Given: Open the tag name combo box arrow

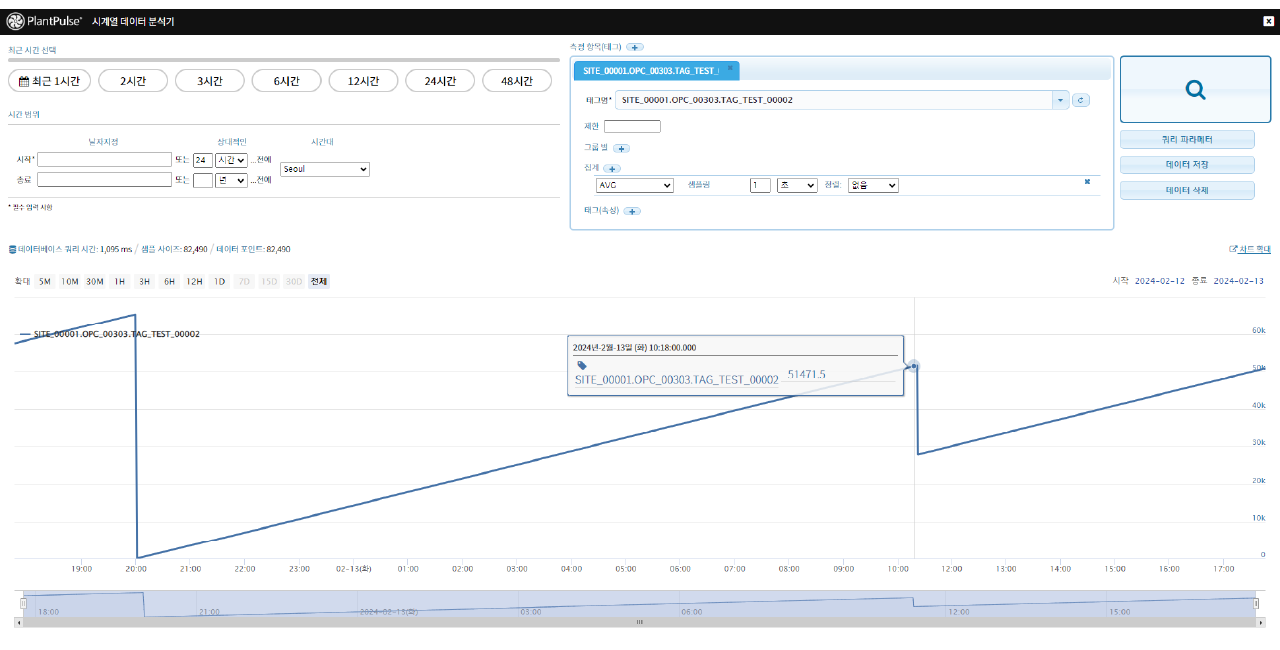Looking at the screenshot, I should pyautogui.click(x=1060, y=100).
